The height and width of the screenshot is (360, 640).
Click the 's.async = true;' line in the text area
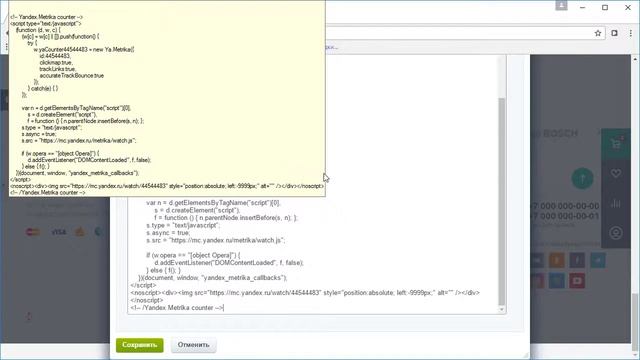click(x=168, y=233)
